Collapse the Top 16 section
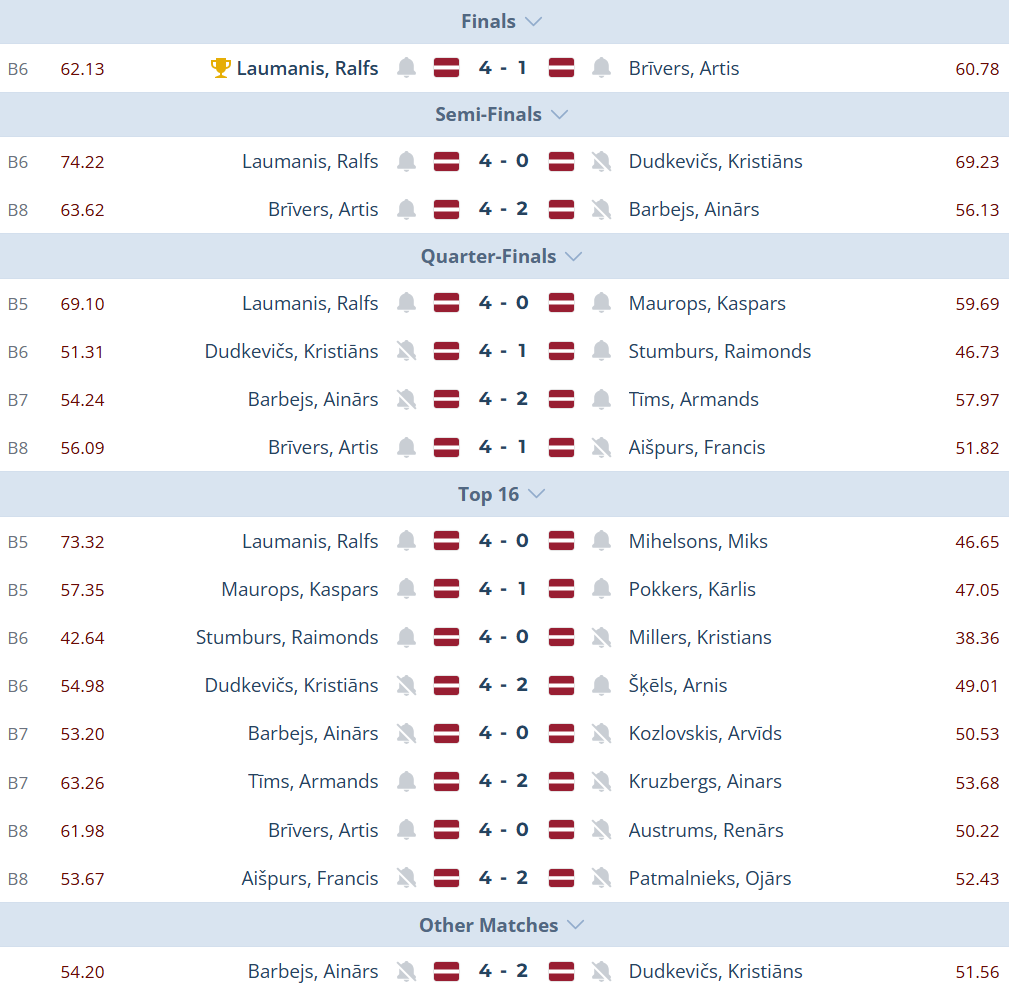This screenshot has width=1009, height=990. (x=536, y=494)
